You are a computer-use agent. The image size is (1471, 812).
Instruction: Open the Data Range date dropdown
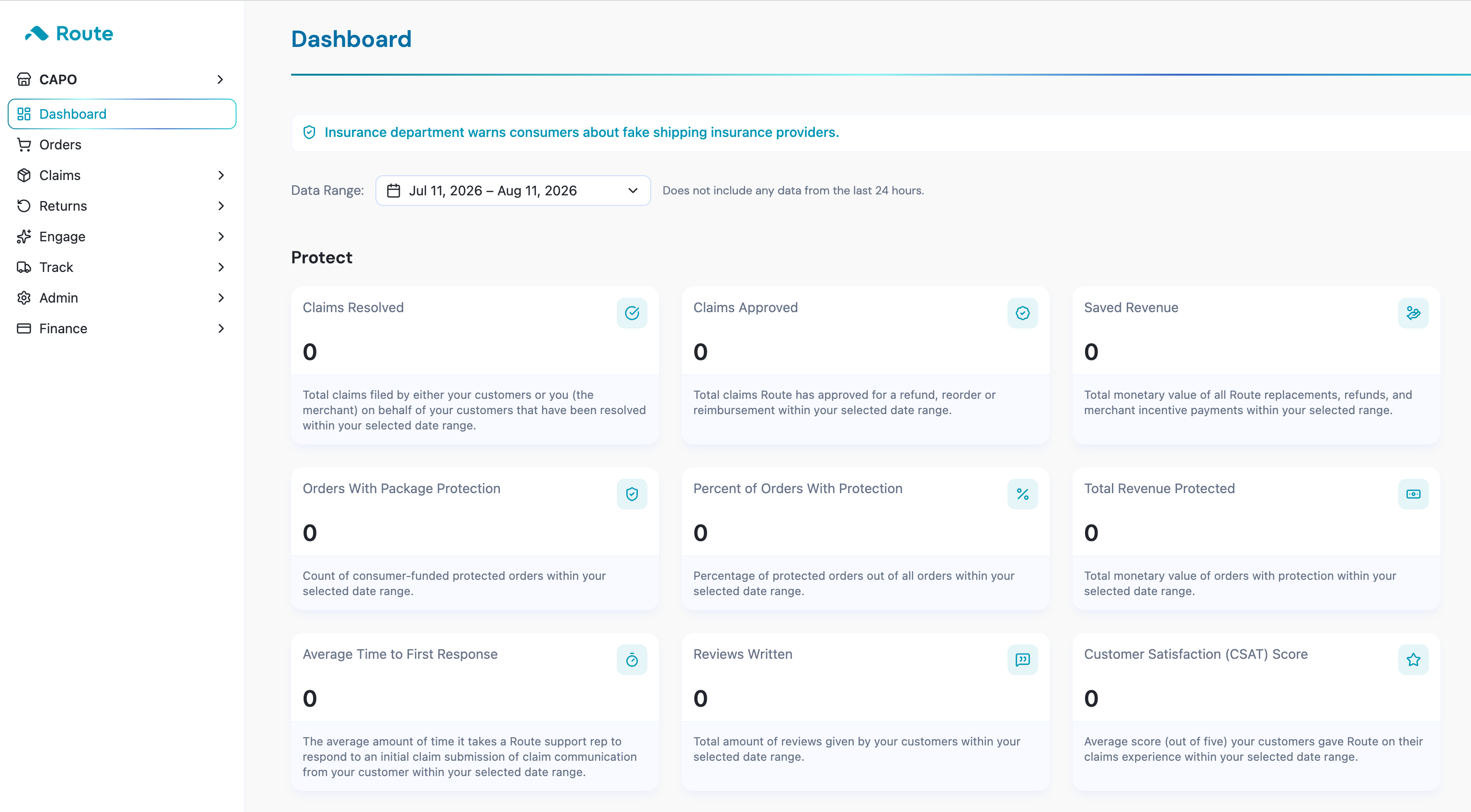click(513, 191)
